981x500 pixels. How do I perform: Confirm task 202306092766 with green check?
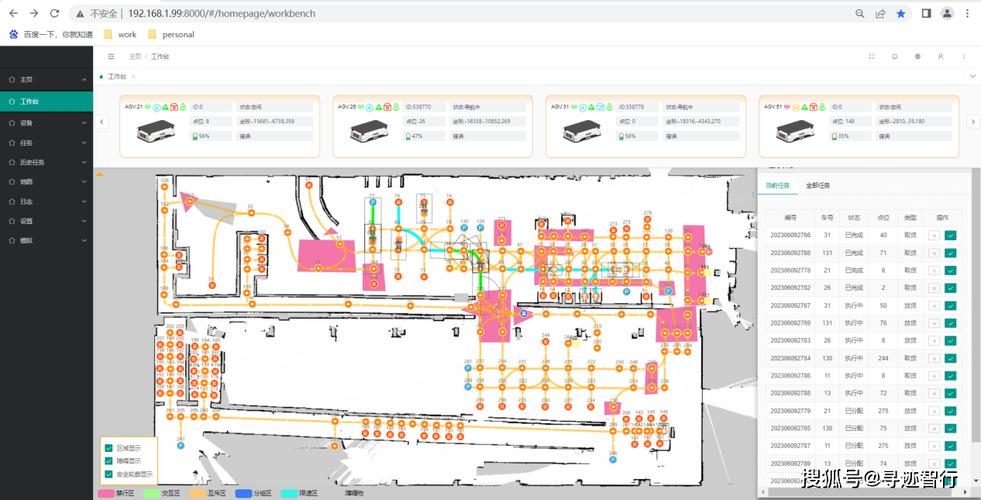[950, 235]
